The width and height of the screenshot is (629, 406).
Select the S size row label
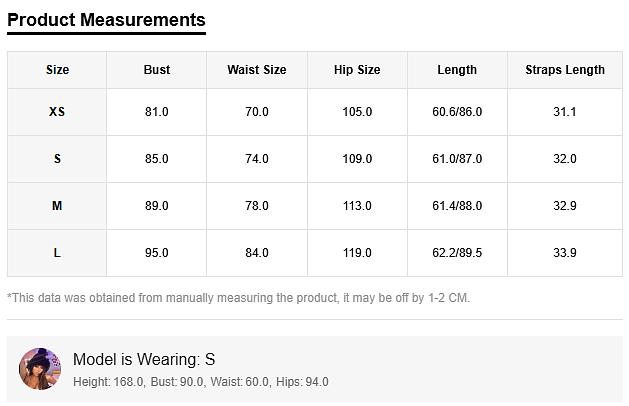[57, 159]
